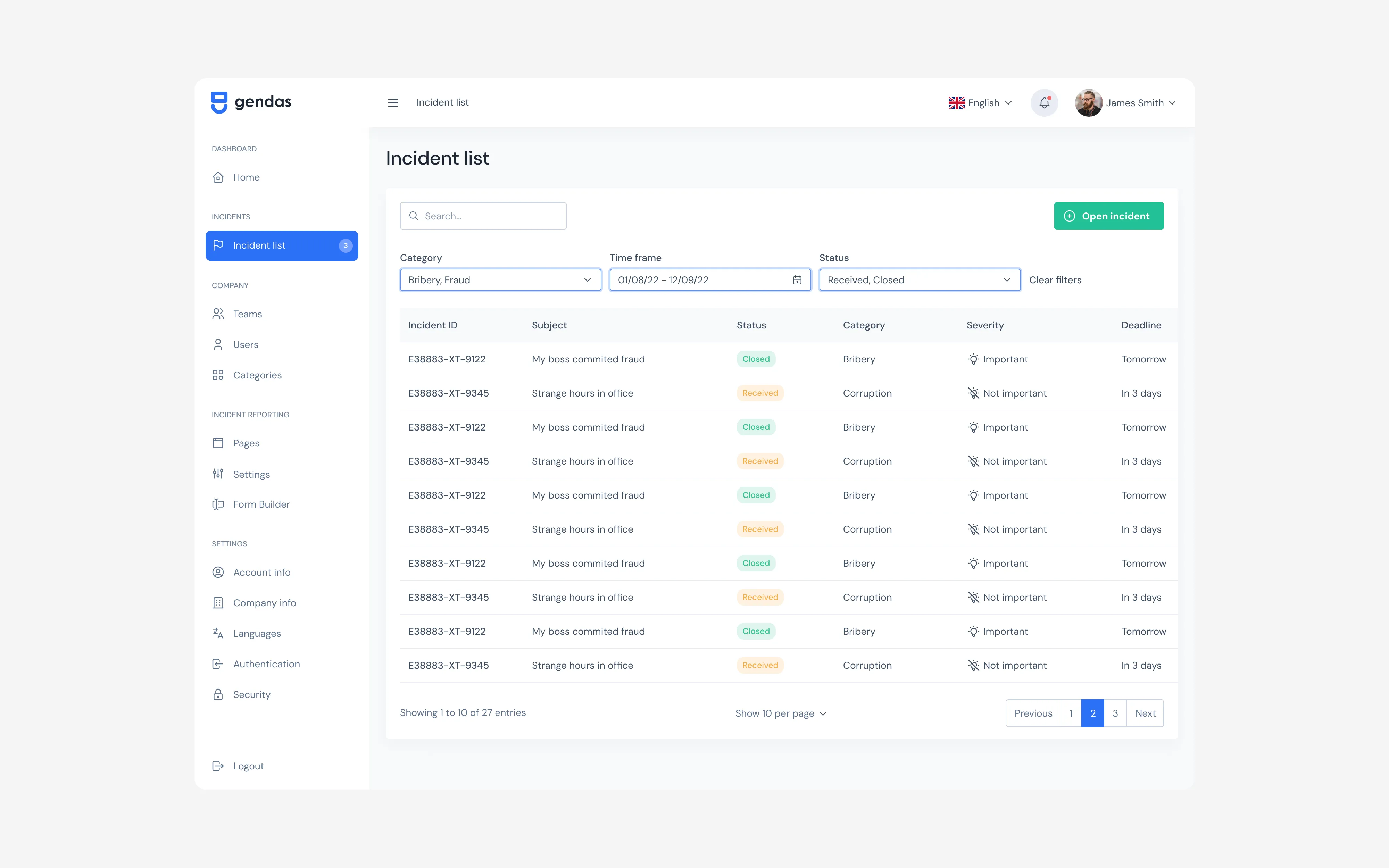The width and height of the screenshot is (1389, 868).
Task: Click James Smith's avatar photo
Action: (x=1088, y=103)
